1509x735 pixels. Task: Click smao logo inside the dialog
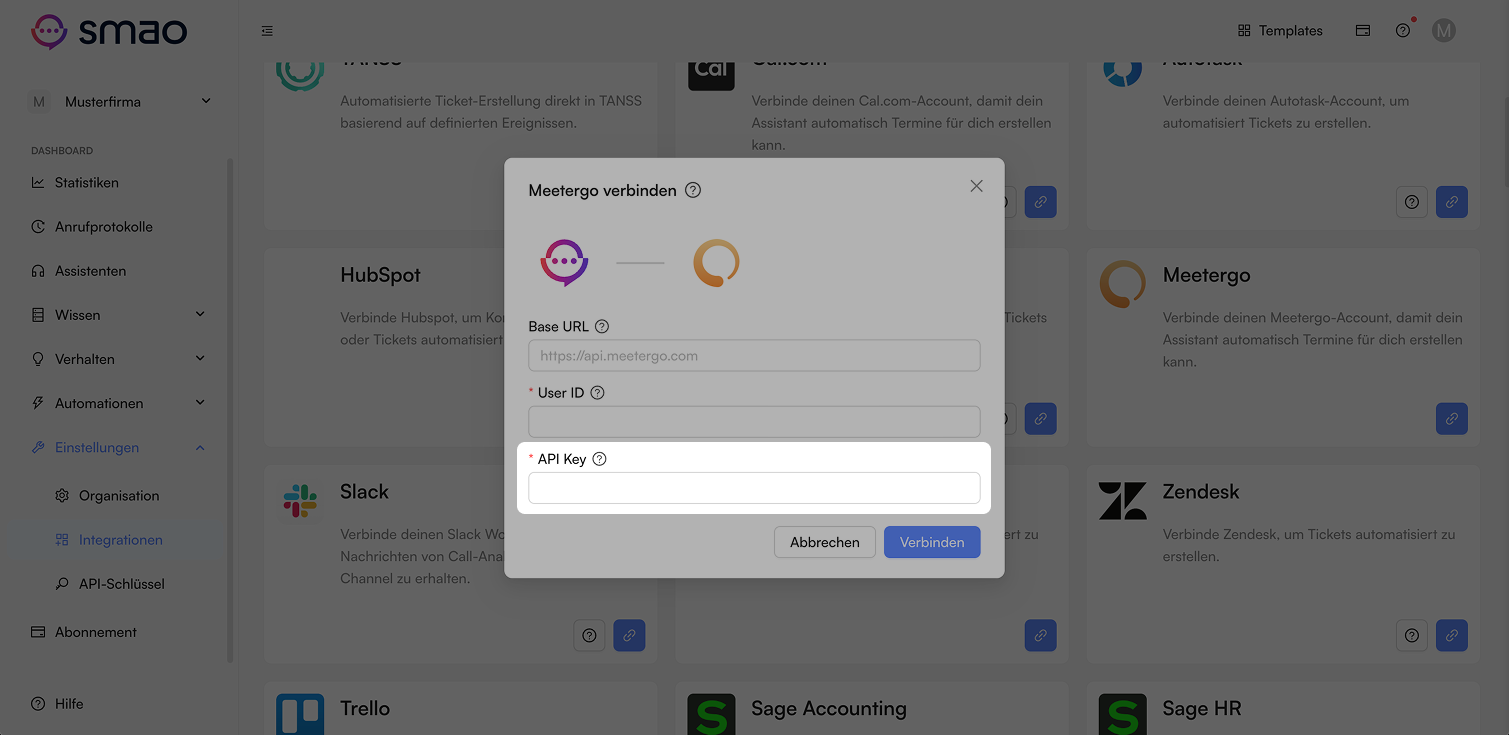coord(564,263)
